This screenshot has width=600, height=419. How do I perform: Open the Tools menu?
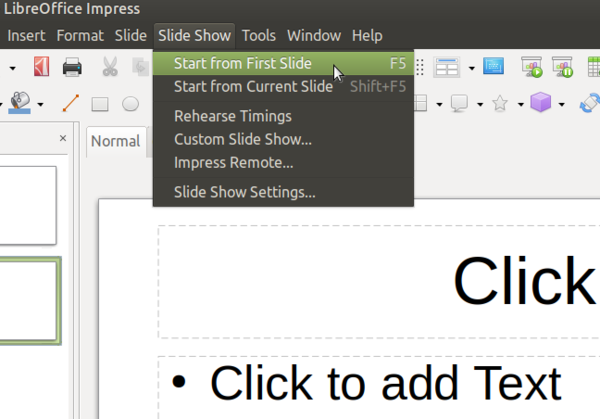tap(259, 36)
